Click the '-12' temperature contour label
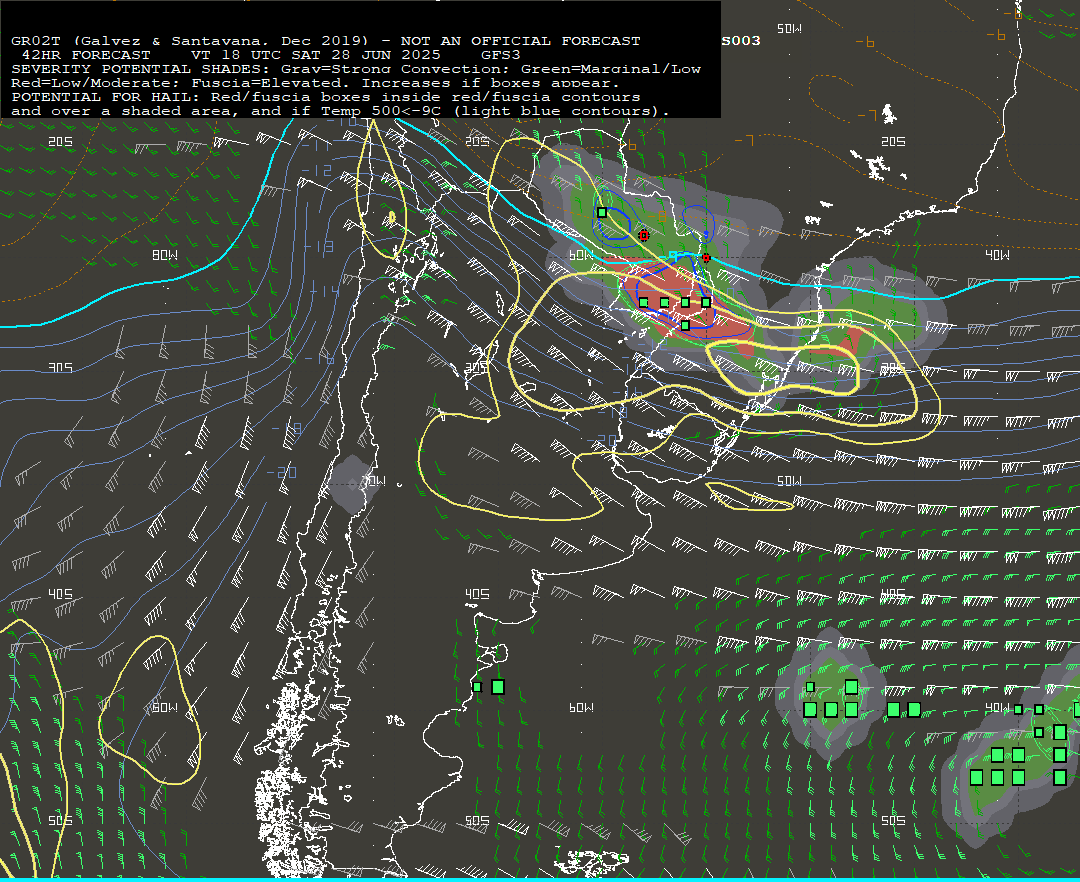This screenshot has height=882, width=1080. 317,170
